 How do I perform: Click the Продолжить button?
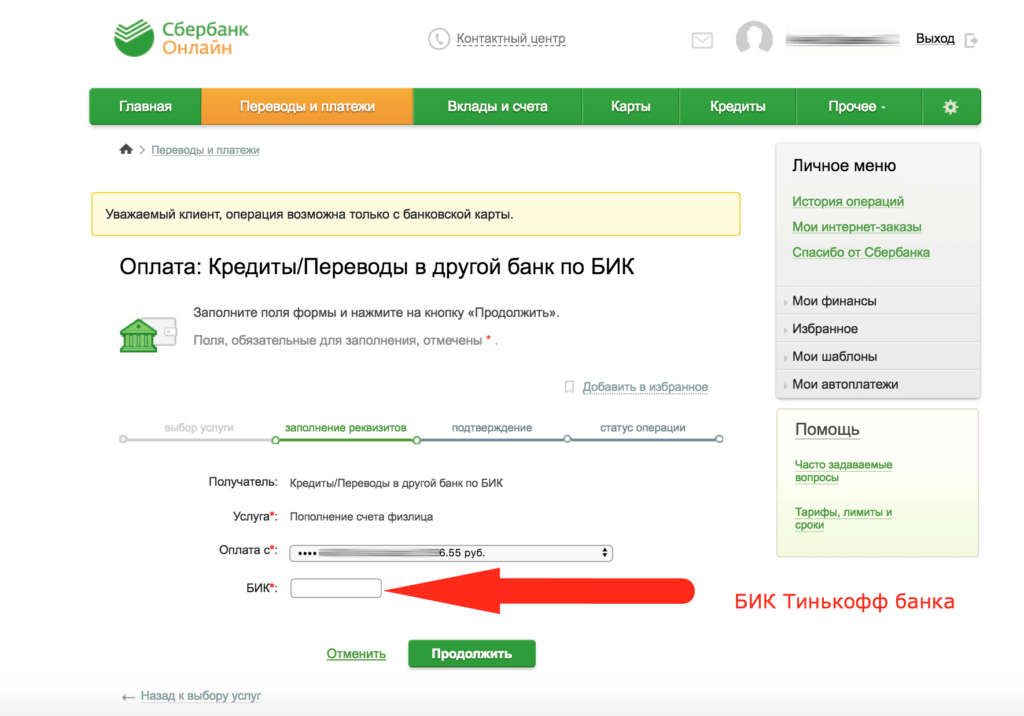tap(472, 653)
